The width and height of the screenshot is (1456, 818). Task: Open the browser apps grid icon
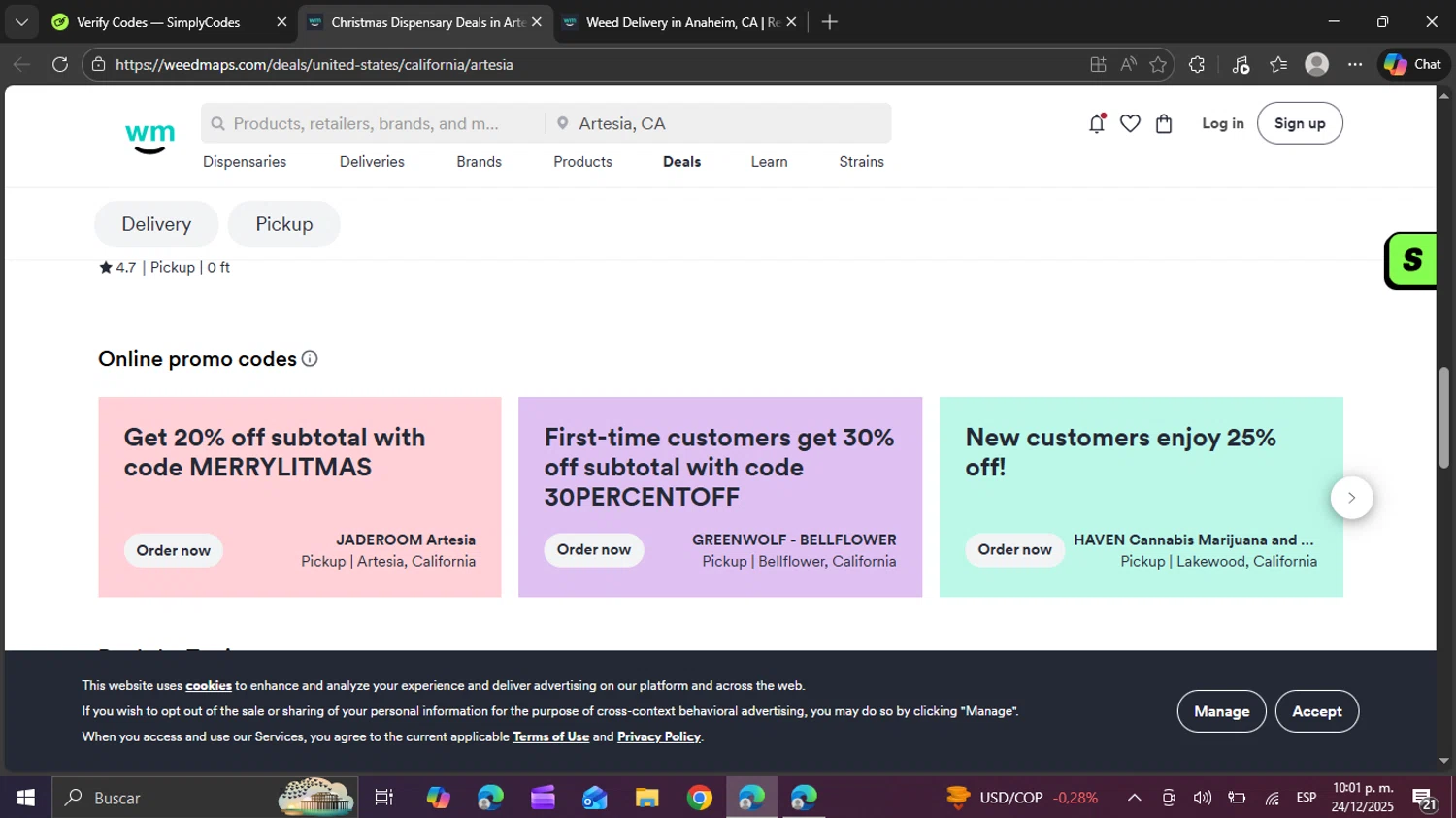pyautogui.click(x=1098, y=64)
